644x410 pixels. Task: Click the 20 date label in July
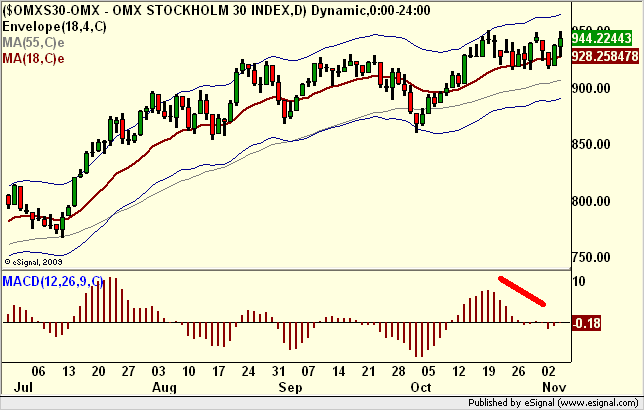tap(99, 371)
